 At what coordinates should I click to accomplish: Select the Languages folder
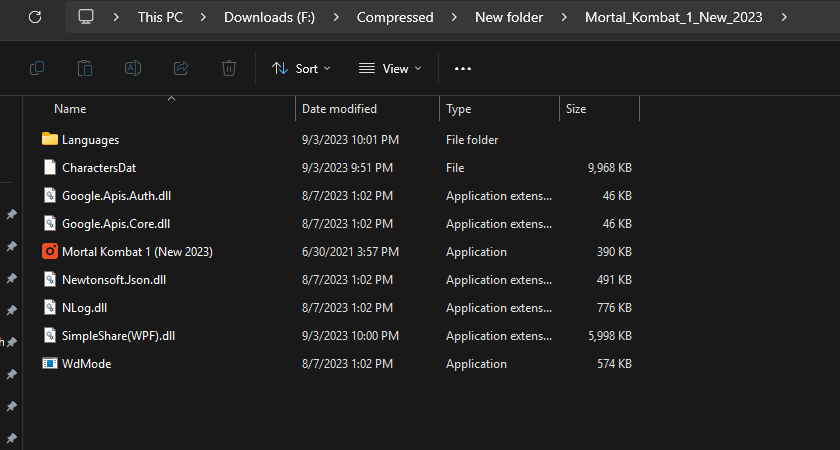click(90, 140)
